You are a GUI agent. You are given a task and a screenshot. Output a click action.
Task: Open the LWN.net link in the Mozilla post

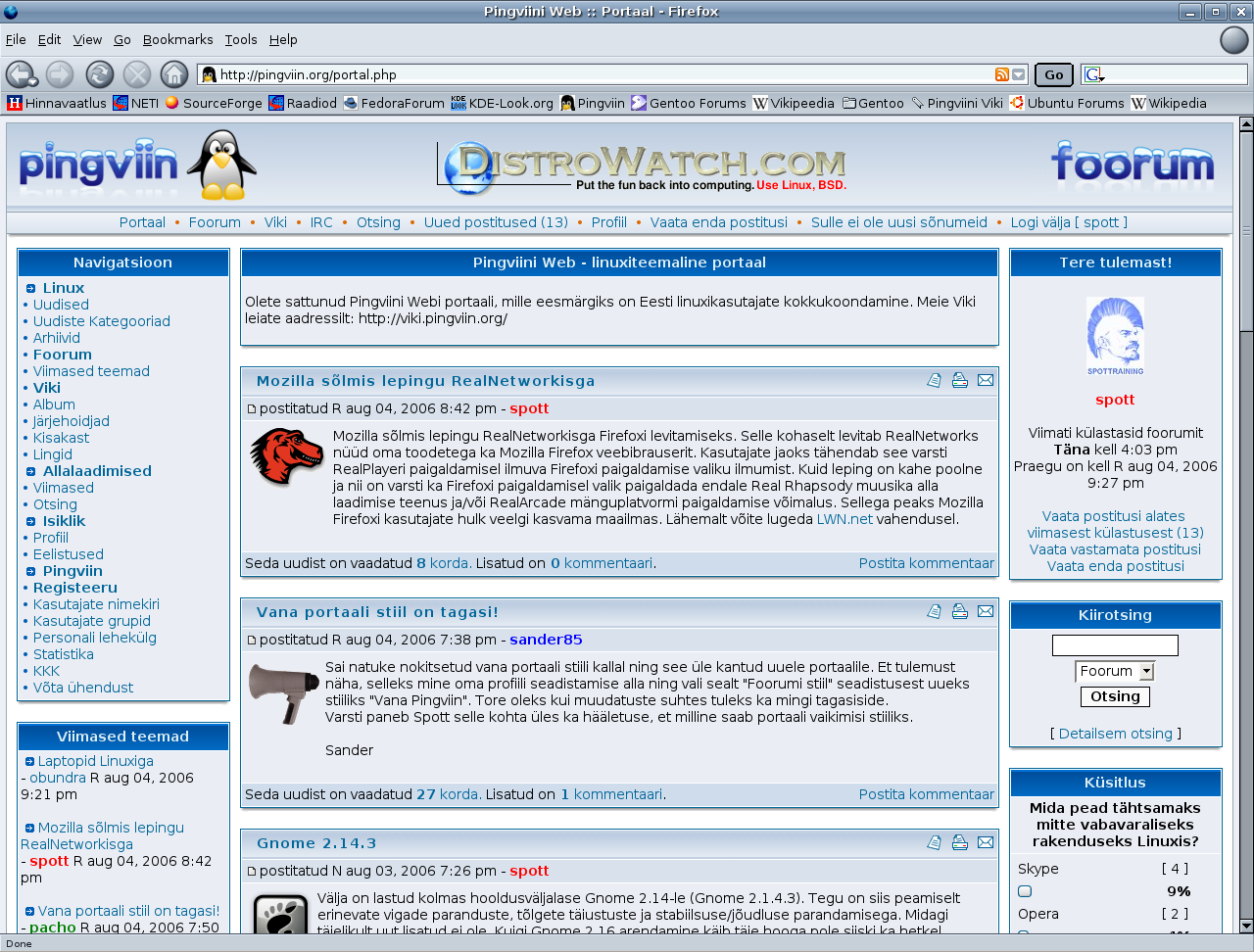point(844,519)
